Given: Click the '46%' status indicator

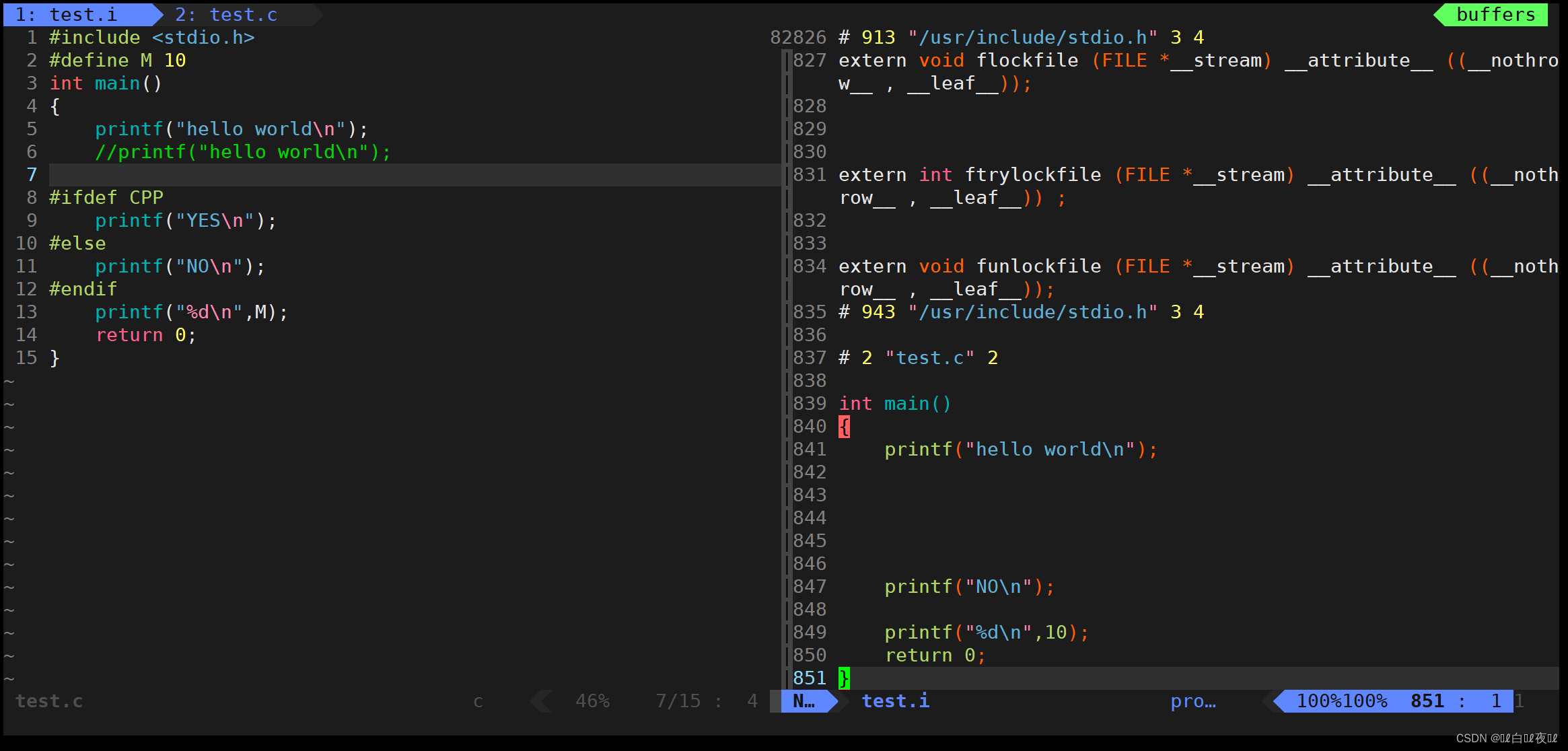Looking at the screenshot, I should click(x=592, y=701).
